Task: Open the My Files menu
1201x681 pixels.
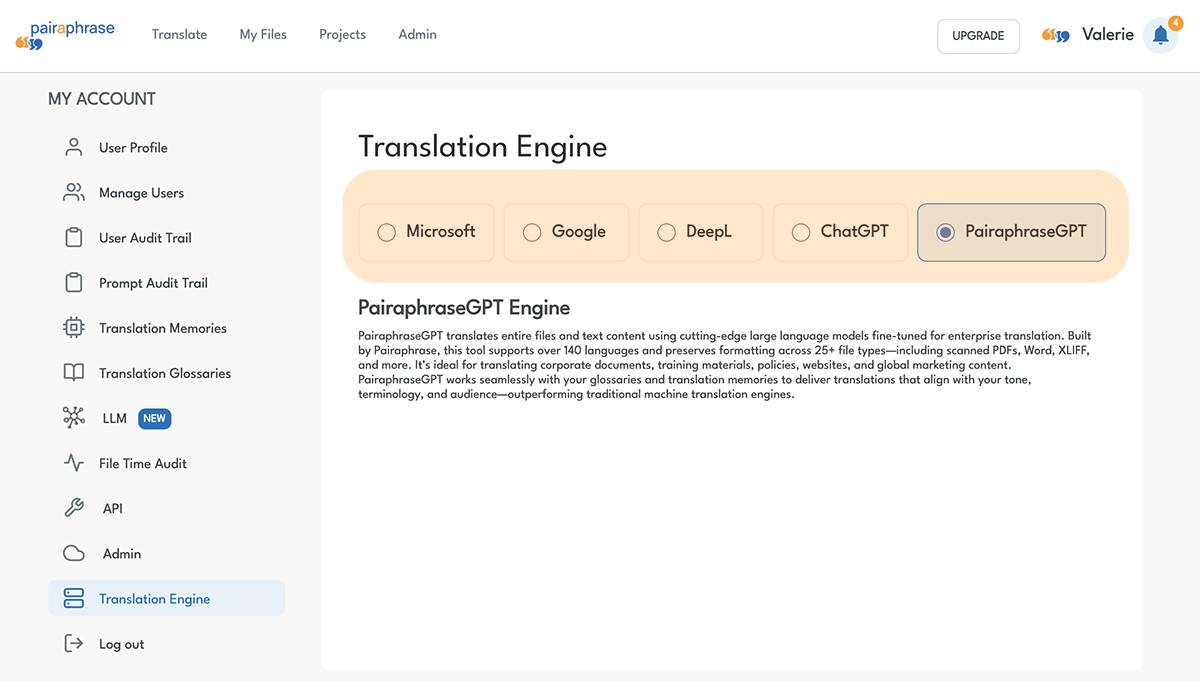Action: (x=263, y=35)
